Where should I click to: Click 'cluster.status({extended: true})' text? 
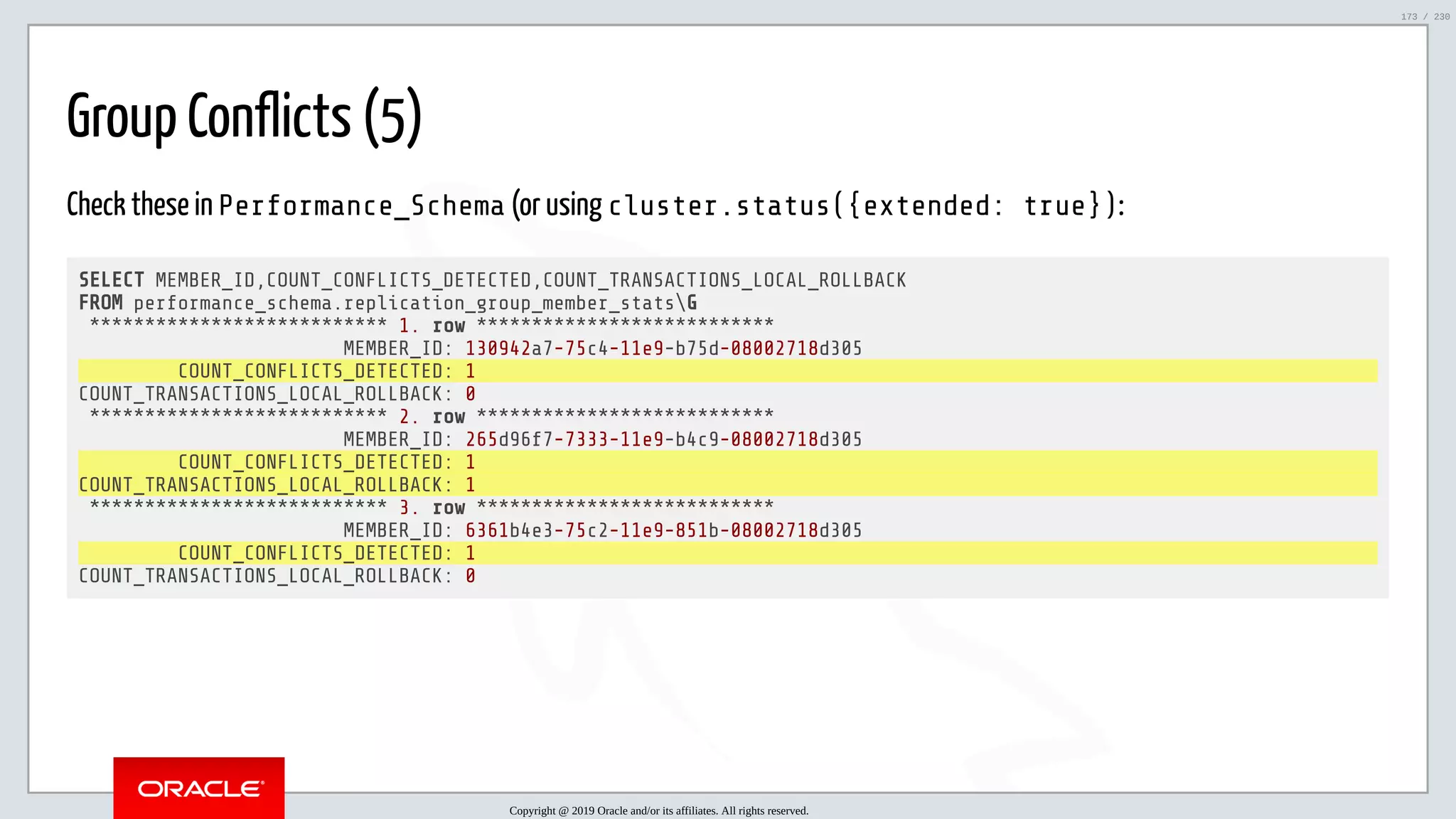point(862,206)
